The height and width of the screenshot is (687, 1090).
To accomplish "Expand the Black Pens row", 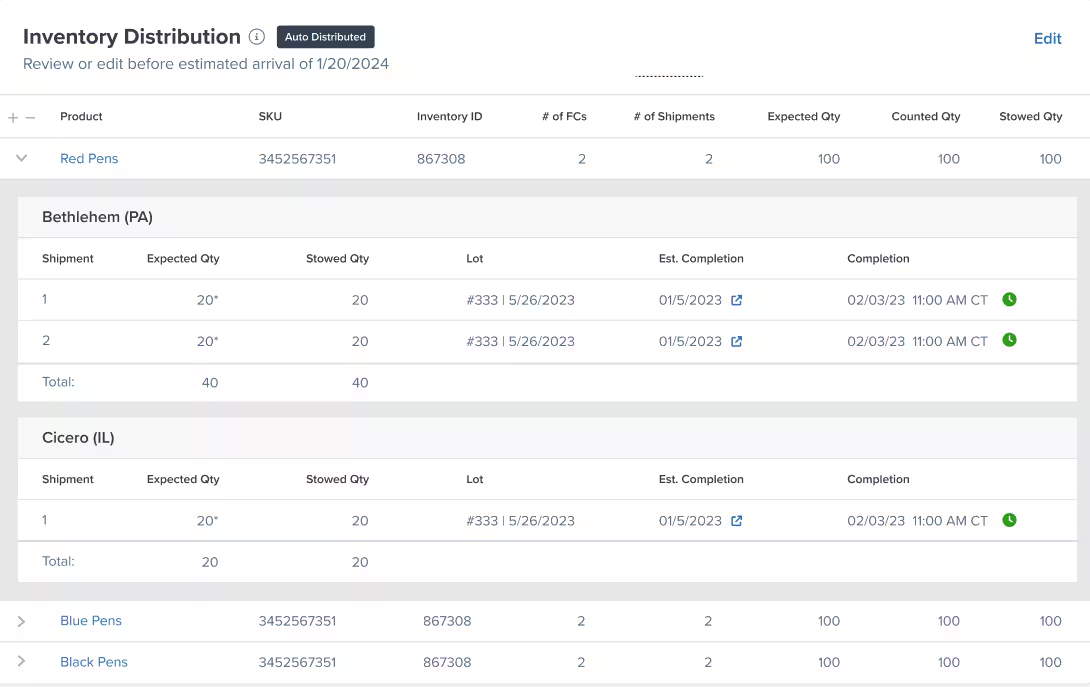I will coord(21,661).
